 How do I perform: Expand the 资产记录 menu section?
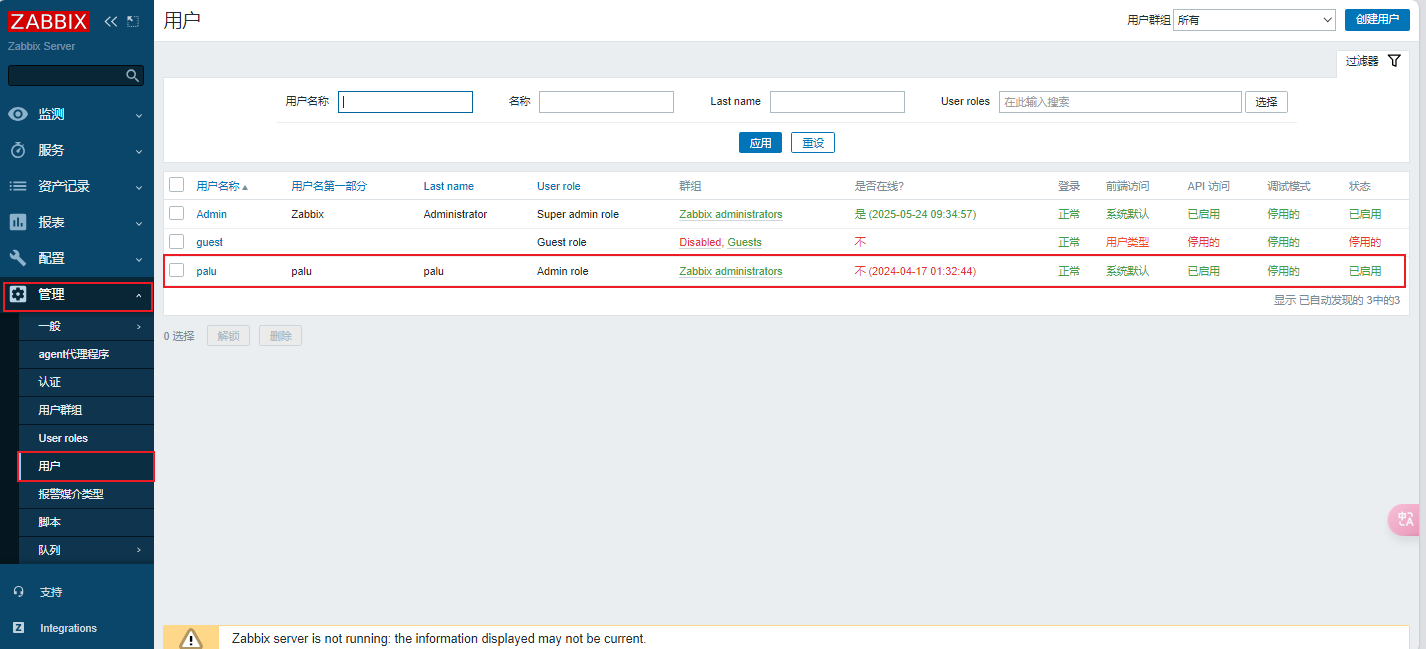[x=77, y=186]
